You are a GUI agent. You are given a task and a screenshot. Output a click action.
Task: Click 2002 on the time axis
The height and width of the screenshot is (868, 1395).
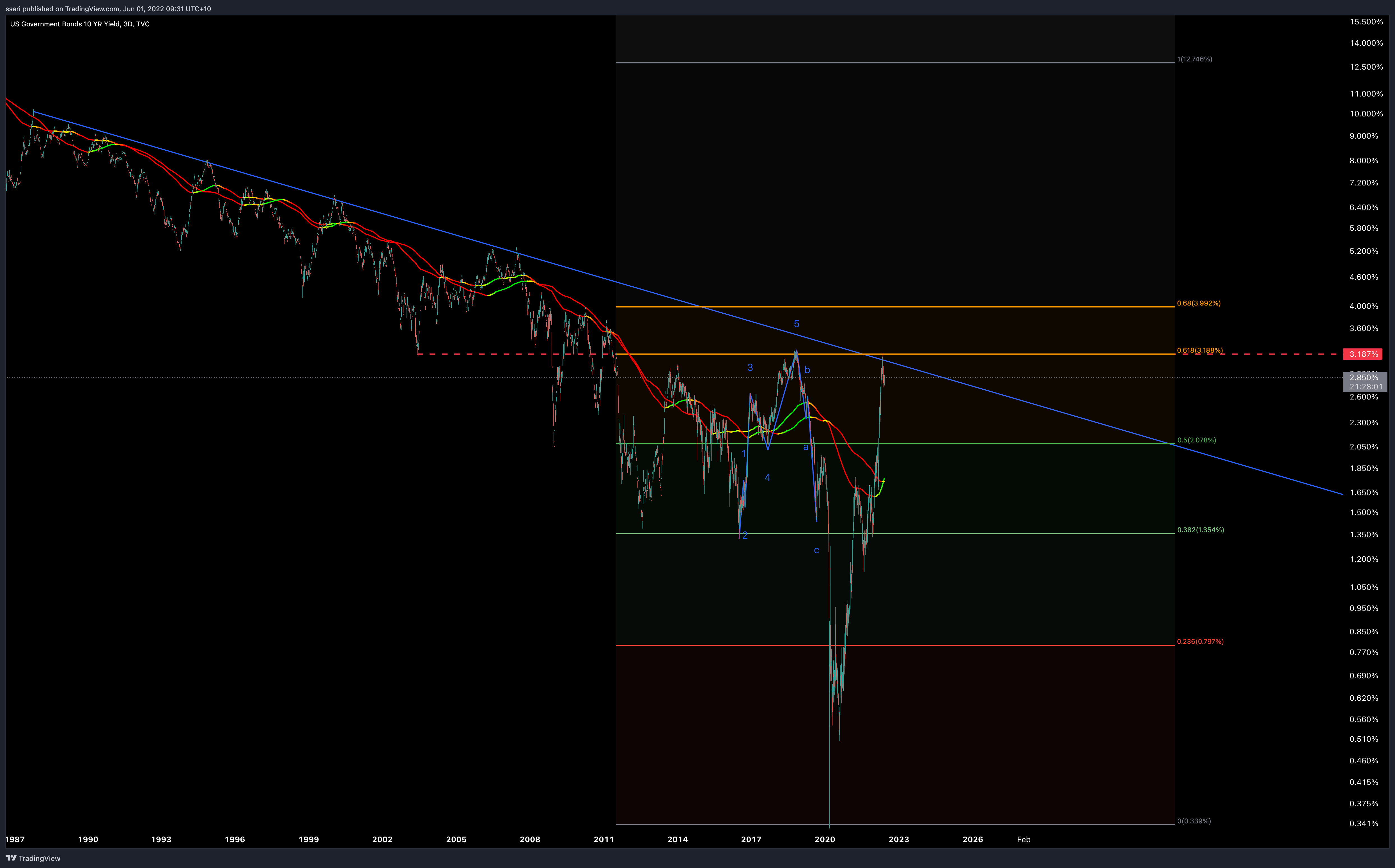tap(382, 839)
